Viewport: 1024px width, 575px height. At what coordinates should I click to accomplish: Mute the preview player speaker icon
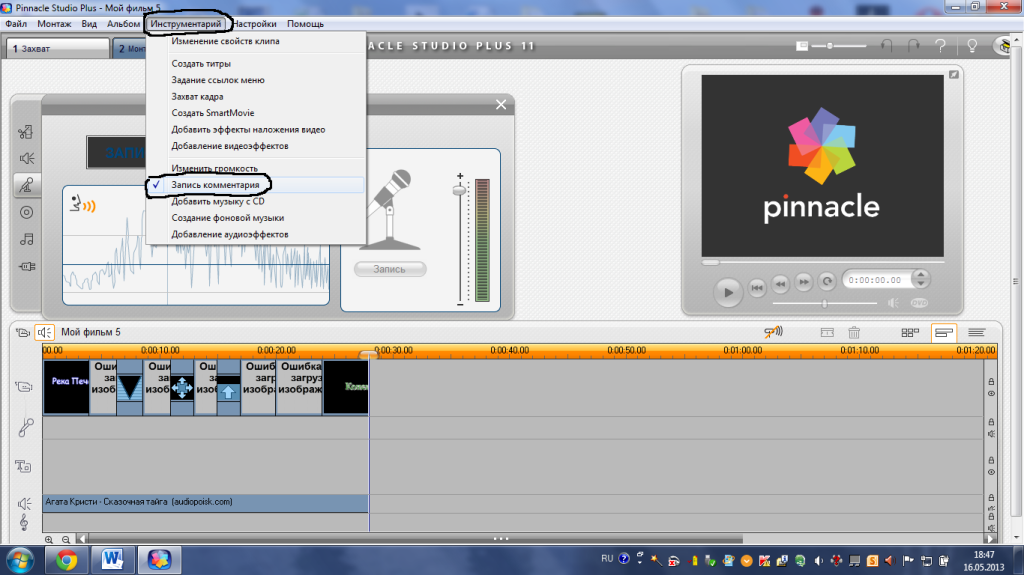pos(893,303)
